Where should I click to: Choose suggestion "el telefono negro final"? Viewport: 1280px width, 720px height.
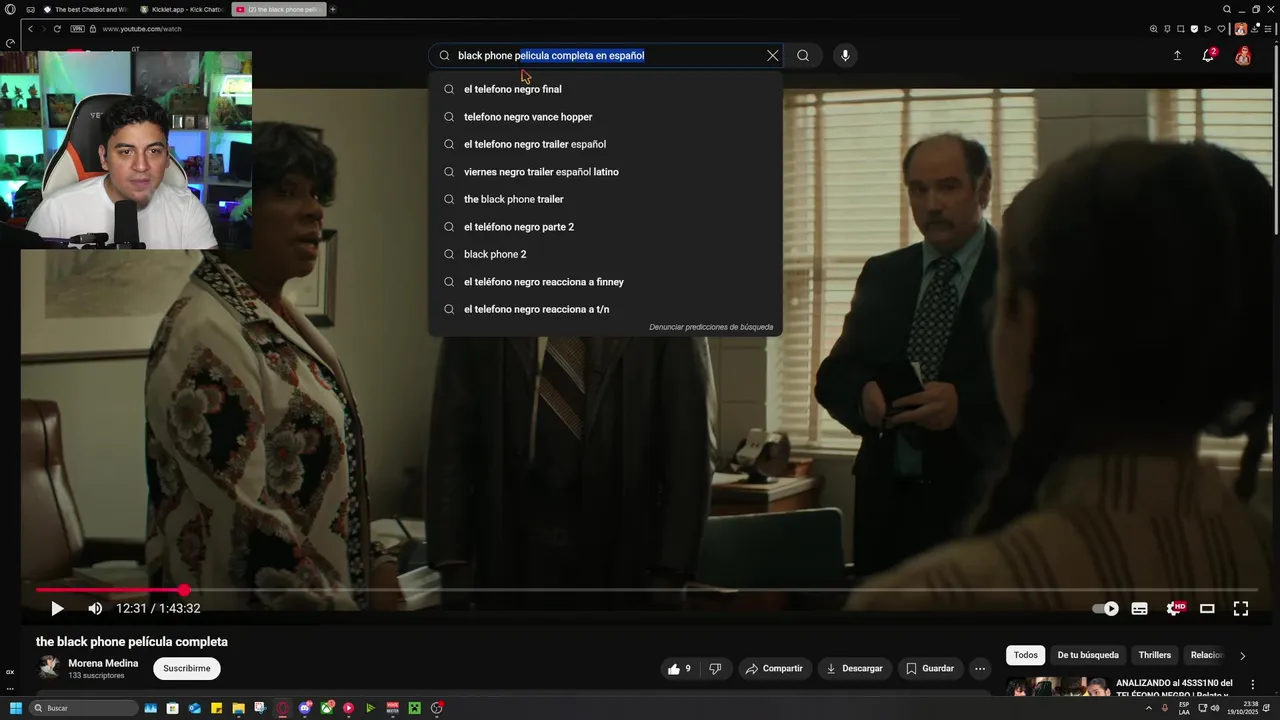[605, 89]
